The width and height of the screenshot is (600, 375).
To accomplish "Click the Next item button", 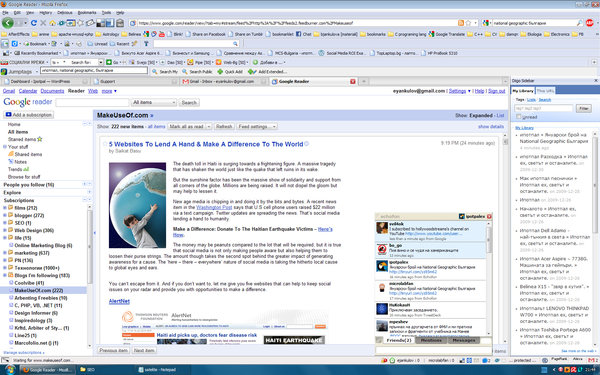I will pos(144,350).
